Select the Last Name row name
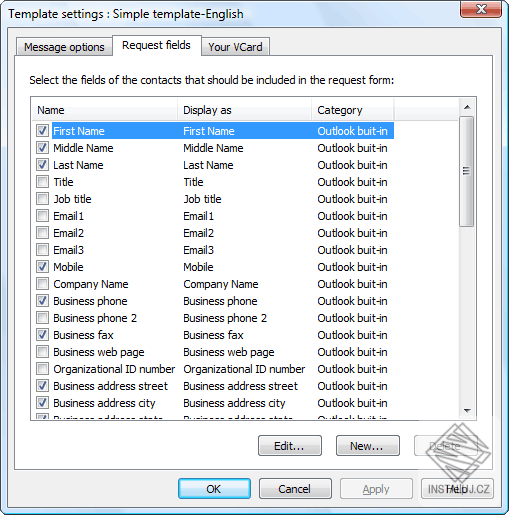Screen dimensions: 509x516 point(78,165)
